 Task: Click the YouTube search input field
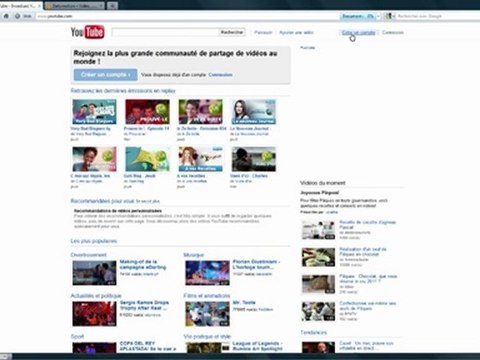(x=165, y=32)
